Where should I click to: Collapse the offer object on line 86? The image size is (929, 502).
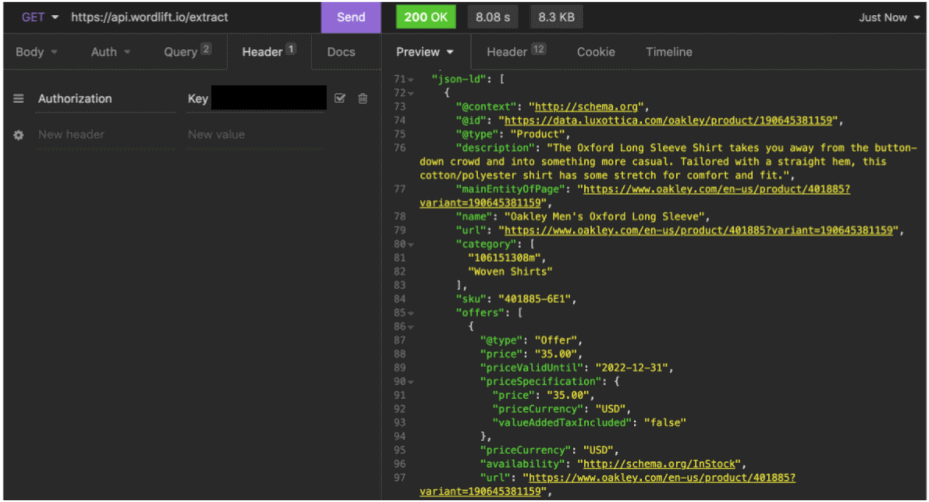[411, 327]
